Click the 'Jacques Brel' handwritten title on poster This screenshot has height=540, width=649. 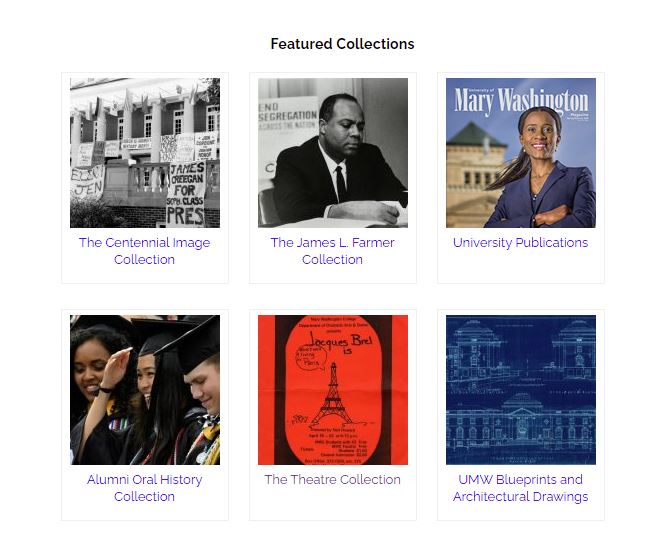341,341
